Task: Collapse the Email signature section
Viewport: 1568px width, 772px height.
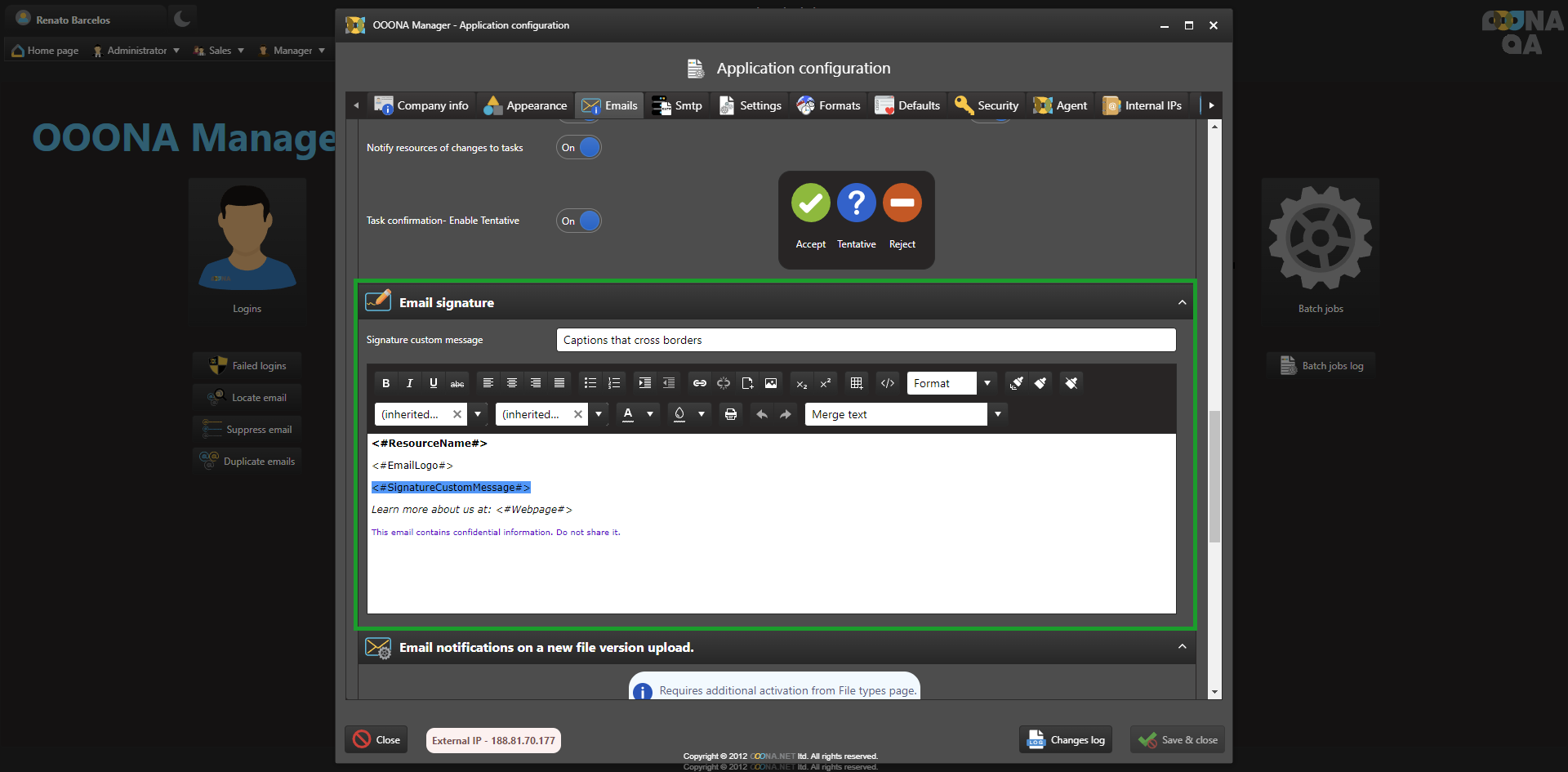Action: coord(1182,303)
